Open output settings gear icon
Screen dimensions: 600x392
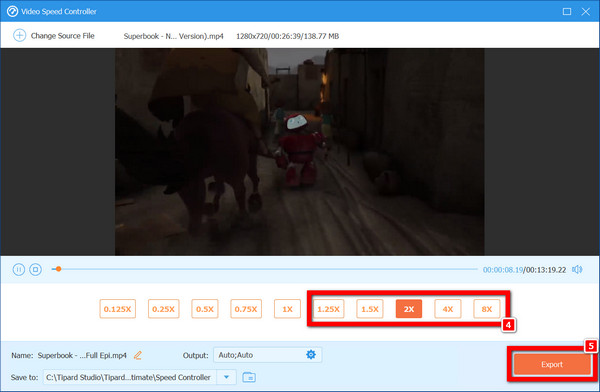311,355
